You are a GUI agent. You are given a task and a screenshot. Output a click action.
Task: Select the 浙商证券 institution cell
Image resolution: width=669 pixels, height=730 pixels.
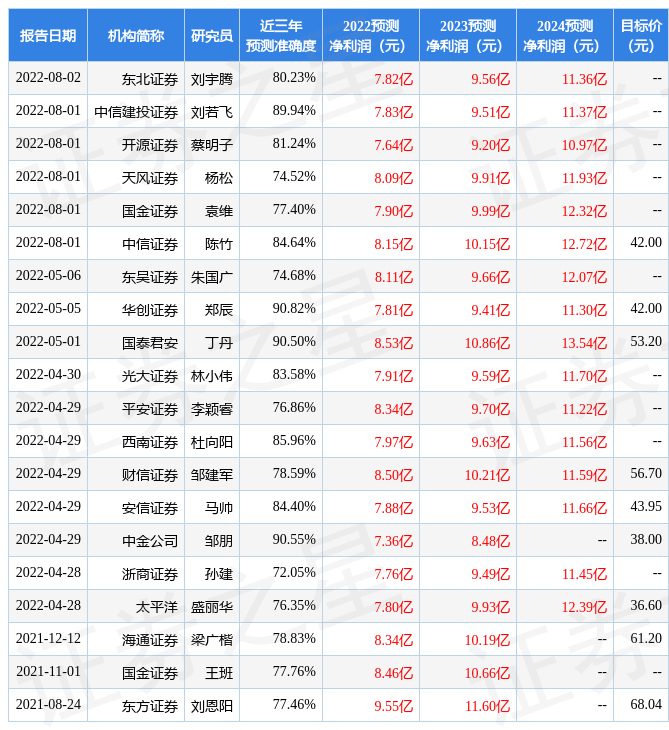point(135,575)
